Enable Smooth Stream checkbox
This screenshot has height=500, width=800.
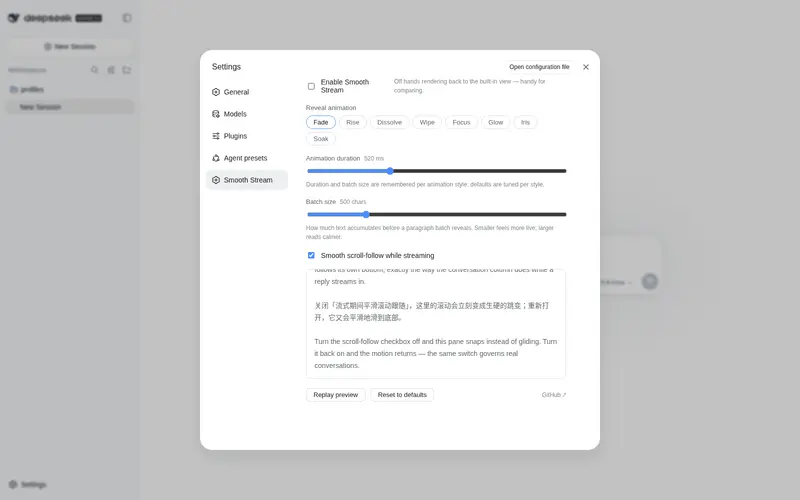pos(311,86)
